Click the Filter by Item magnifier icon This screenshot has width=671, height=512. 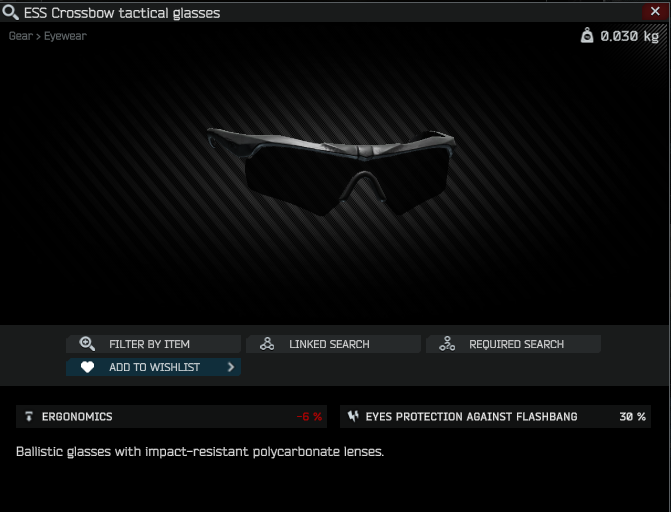pyautogui.click(x=87, y=344)
